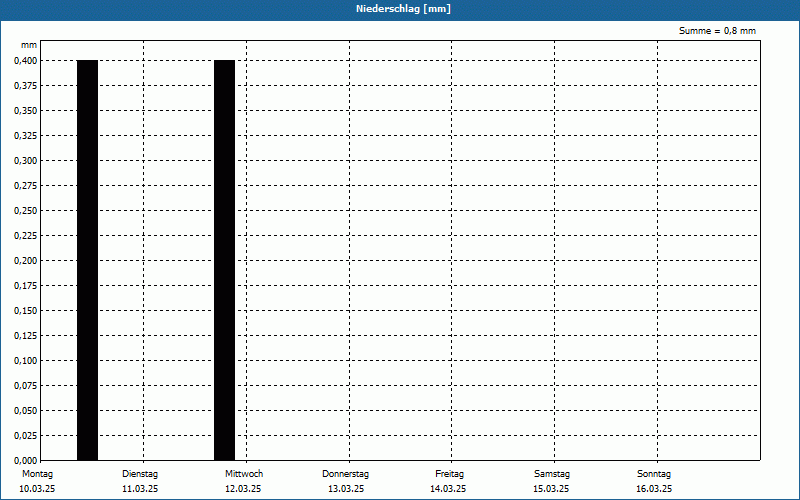Click the Donnerstag axis label

pos(345,474)
